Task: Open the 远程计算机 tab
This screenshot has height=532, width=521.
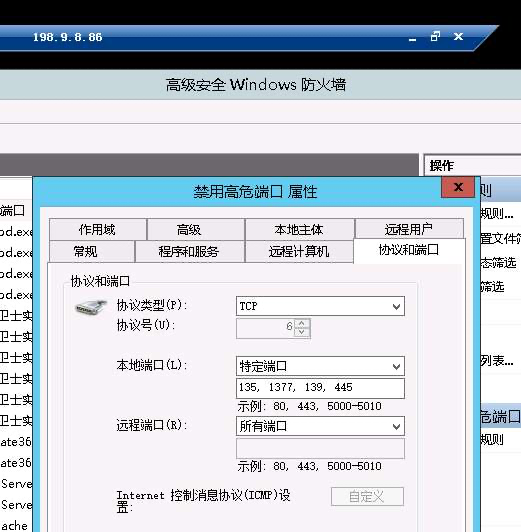Action: coord(299,251)
